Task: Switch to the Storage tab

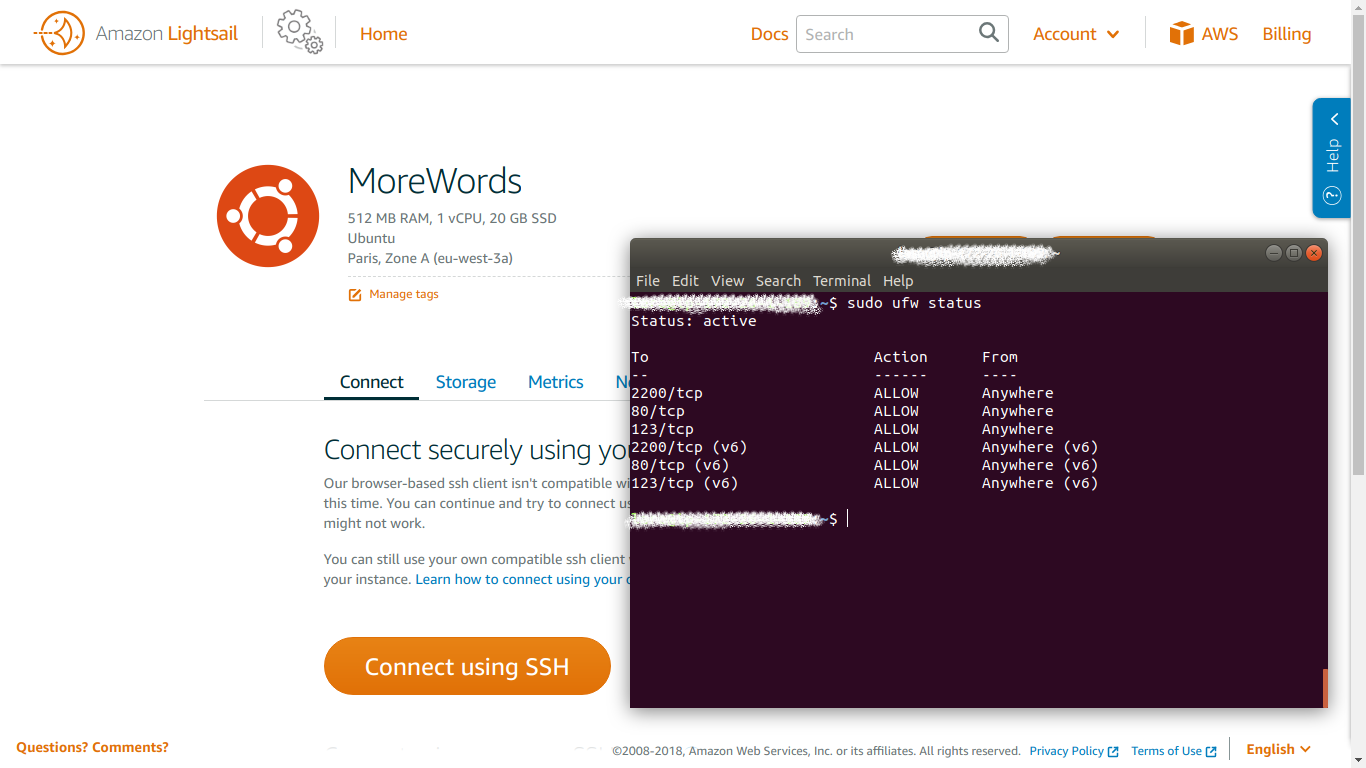Action: (466, 382)
